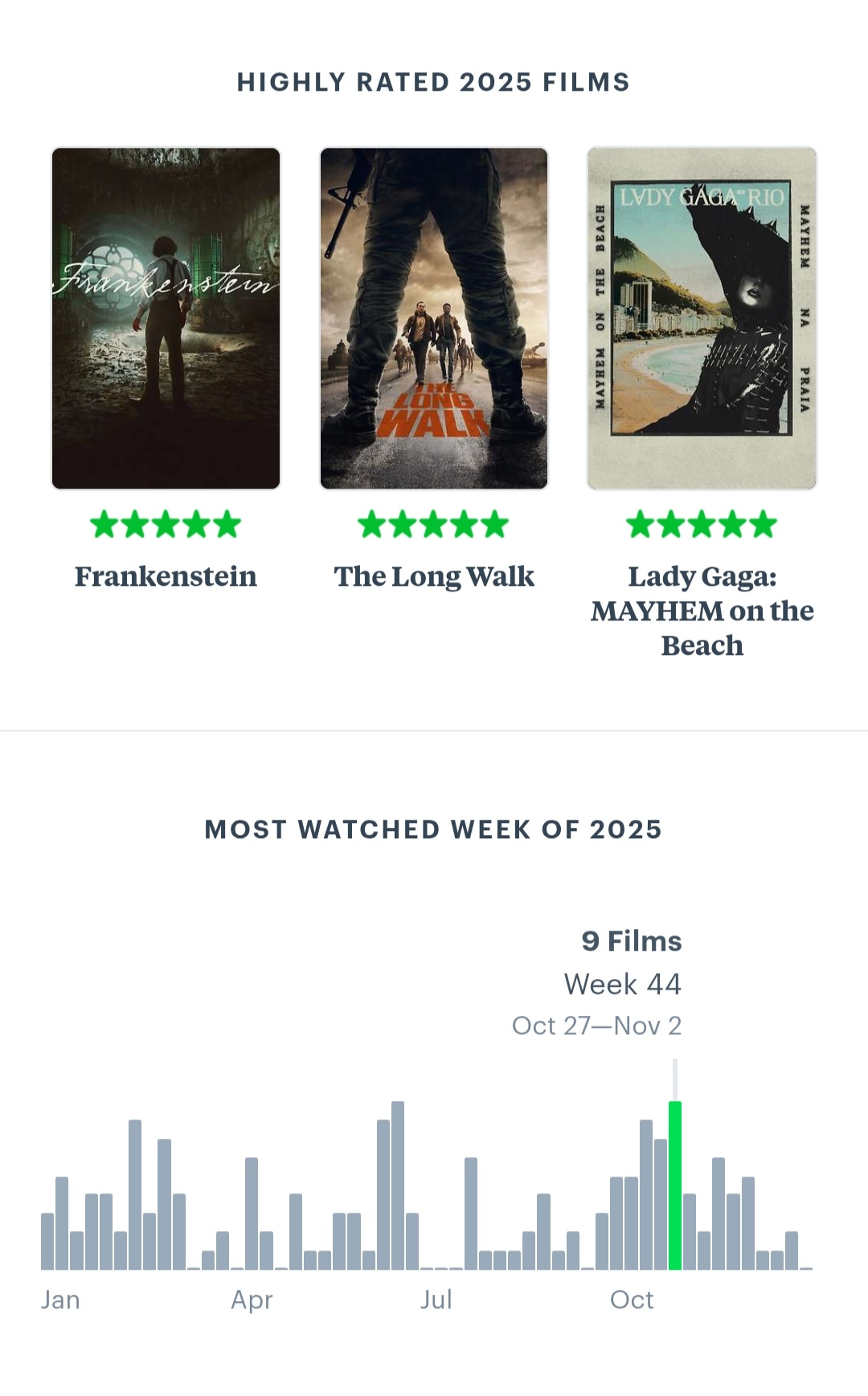Viewport: 868px width, 1396px height.
Task: Open The Long Walk poster
Action: click(434, 318)
